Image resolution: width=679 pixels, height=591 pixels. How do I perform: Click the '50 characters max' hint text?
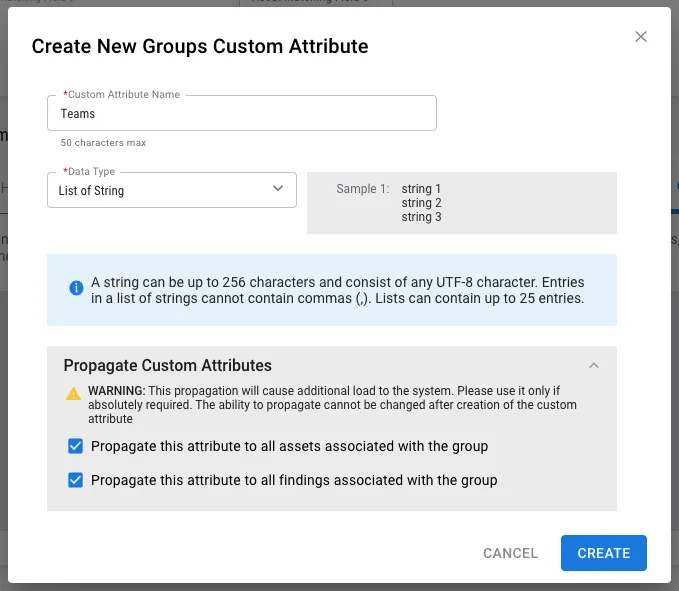[x=103, y=142]
